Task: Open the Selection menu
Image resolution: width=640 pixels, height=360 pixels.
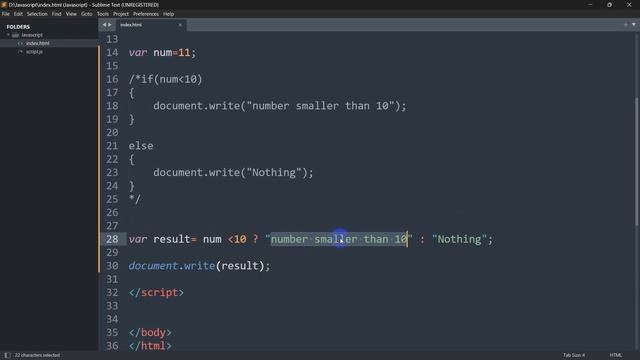Action: (x=37, y=14)
